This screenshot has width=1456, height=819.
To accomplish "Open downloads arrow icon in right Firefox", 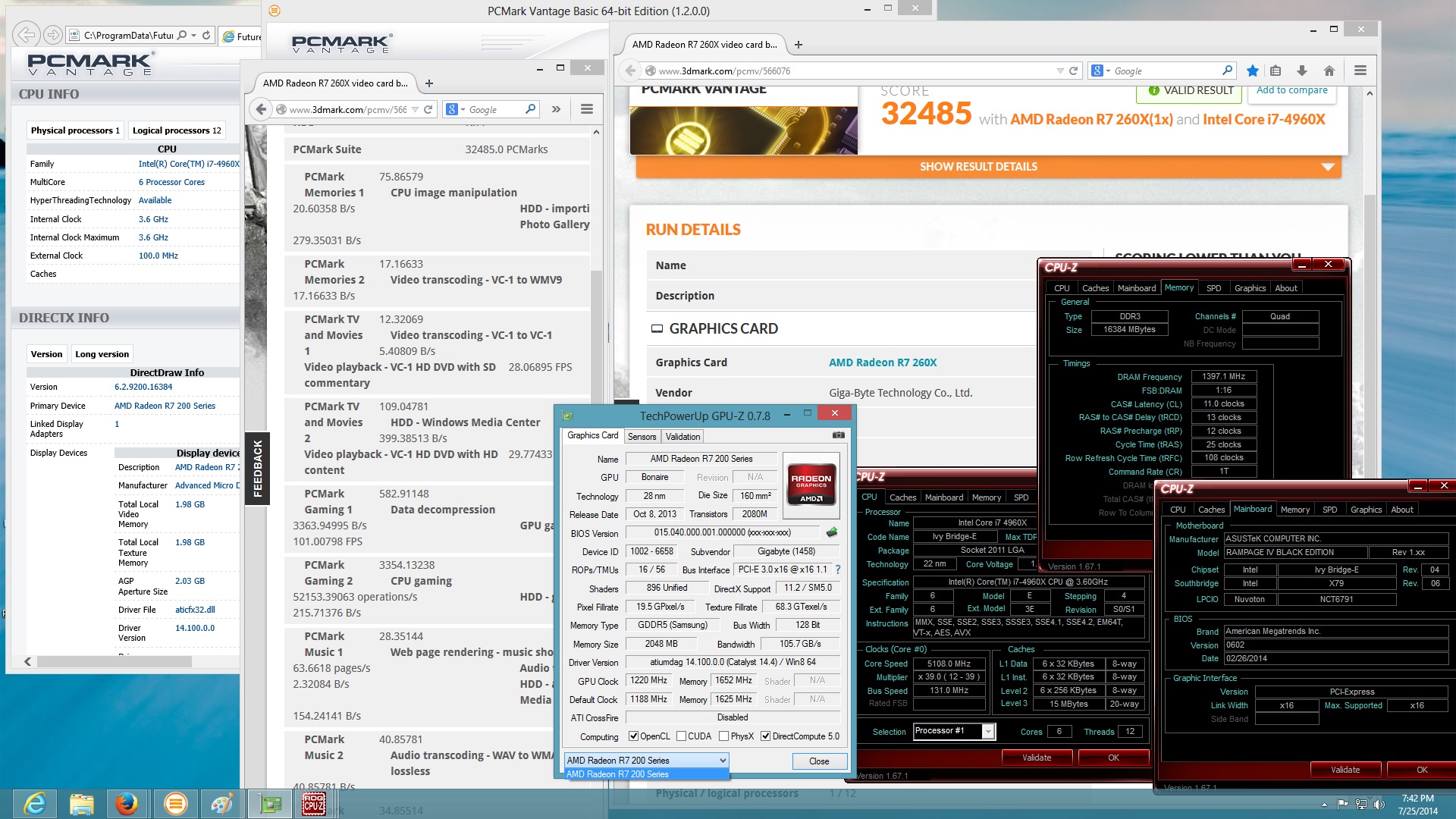I will tap(1302, 71).
